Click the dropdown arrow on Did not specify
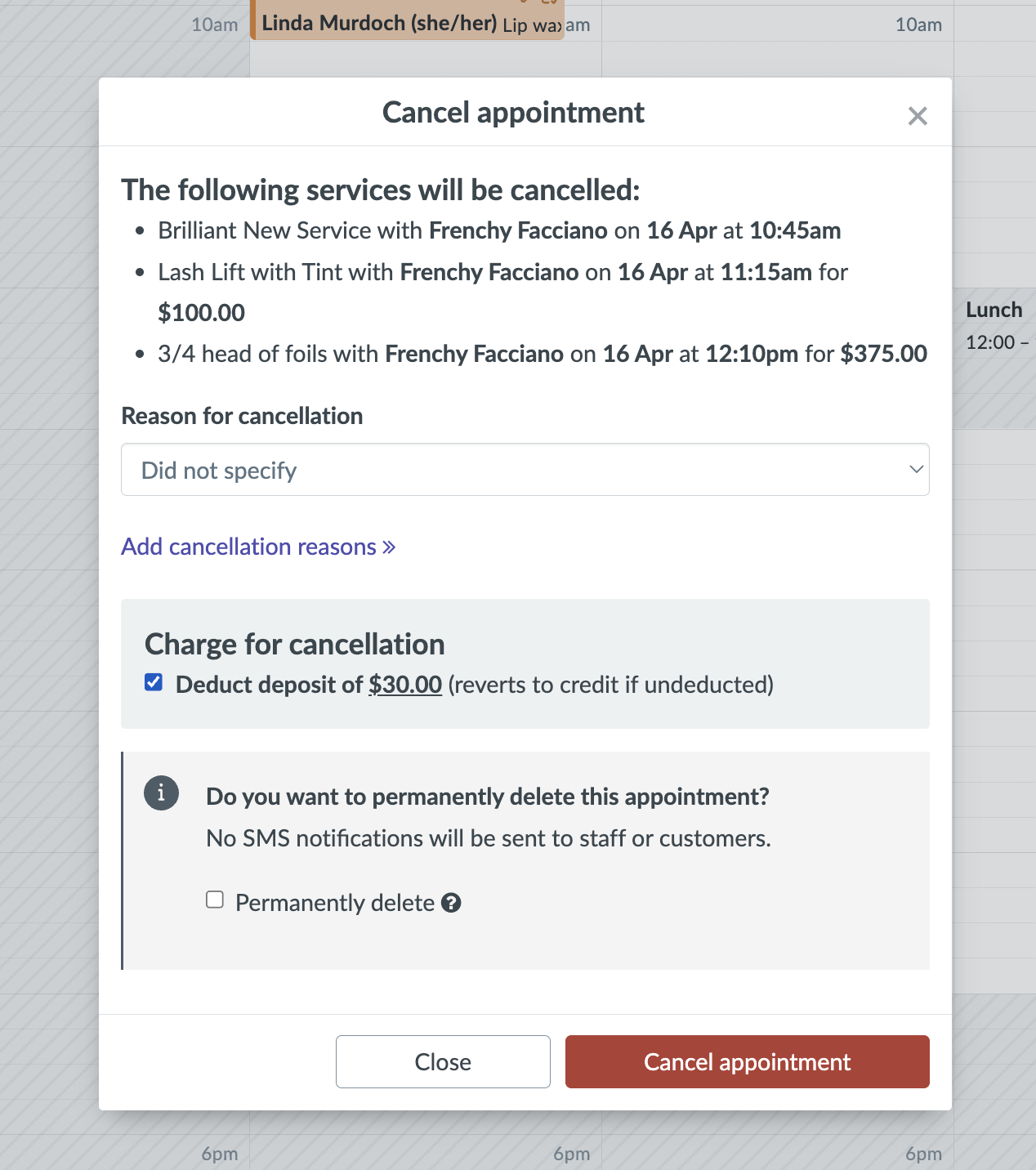1036x1170 pixels. click(x=916, y=470)
